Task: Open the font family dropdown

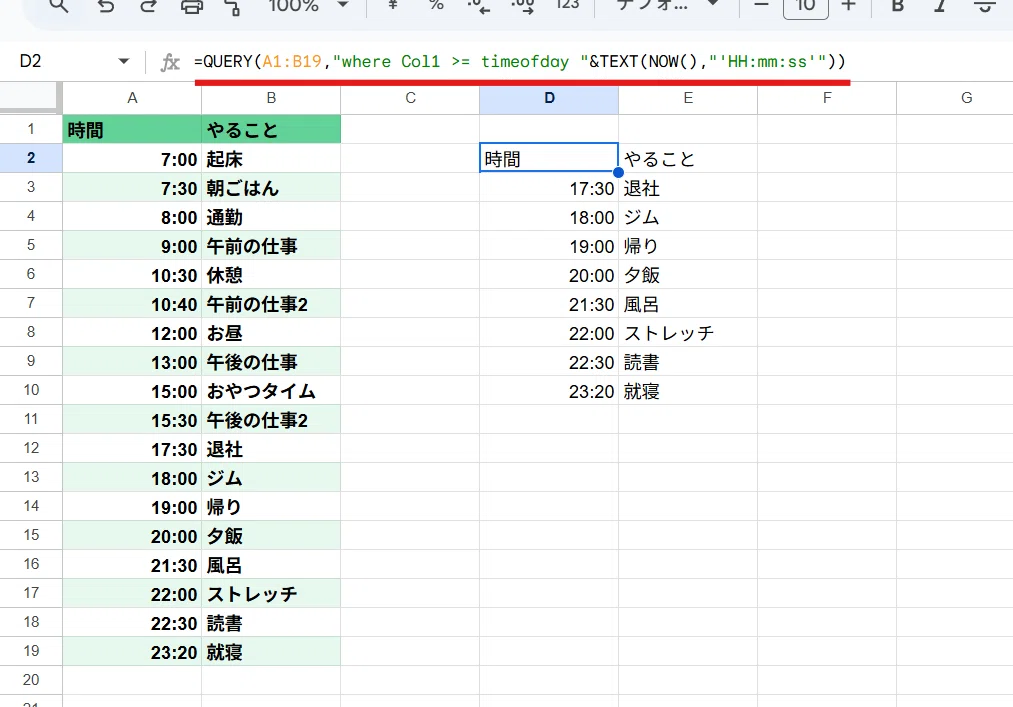Action: coord(667,5)
